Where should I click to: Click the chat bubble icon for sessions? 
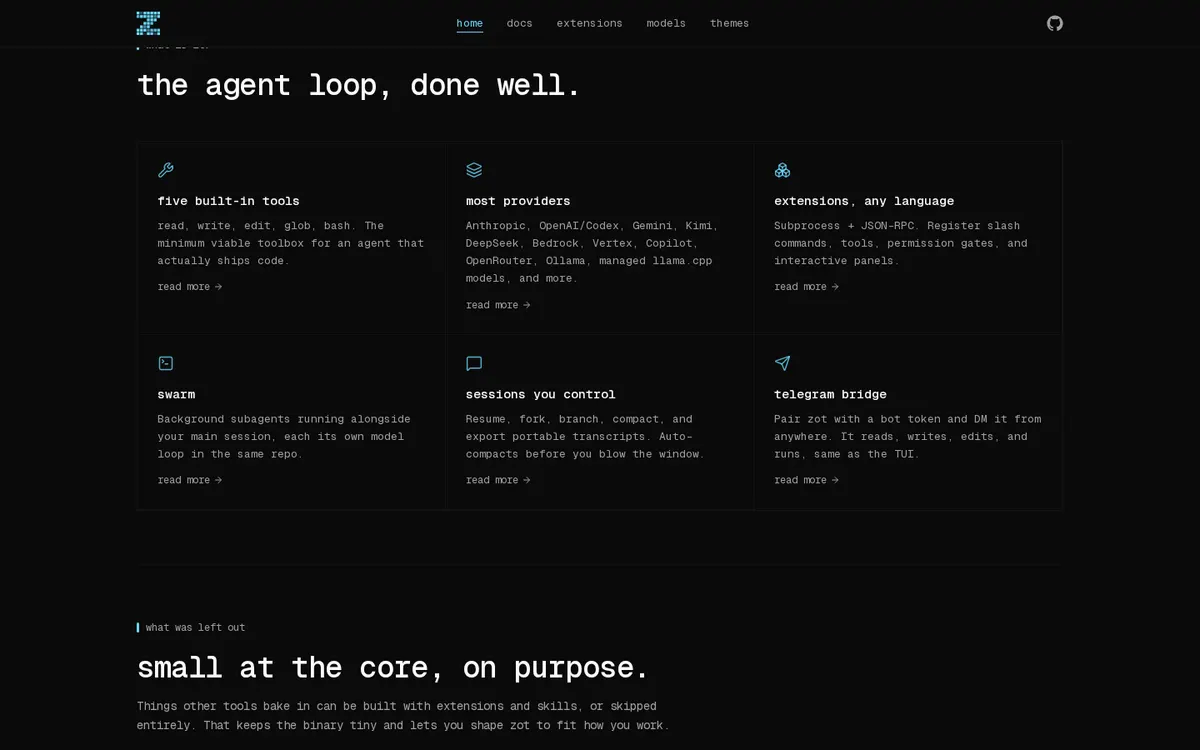point(474,363)
